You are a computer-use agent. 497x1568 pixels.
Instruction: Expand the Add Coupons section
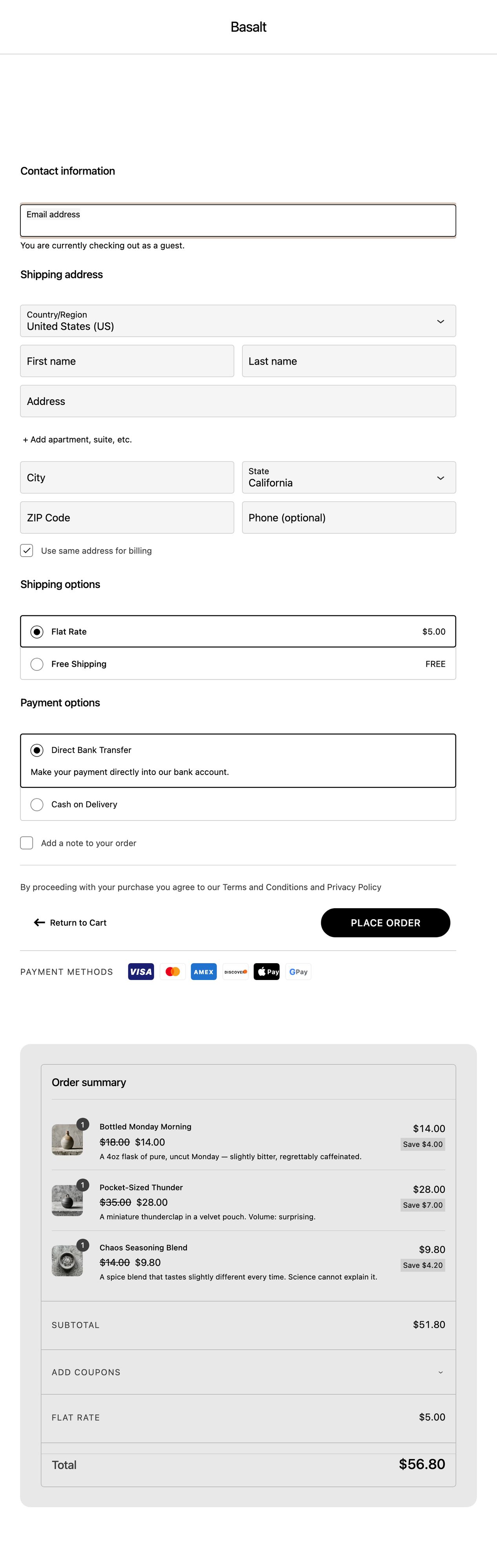coord(248,1372)
